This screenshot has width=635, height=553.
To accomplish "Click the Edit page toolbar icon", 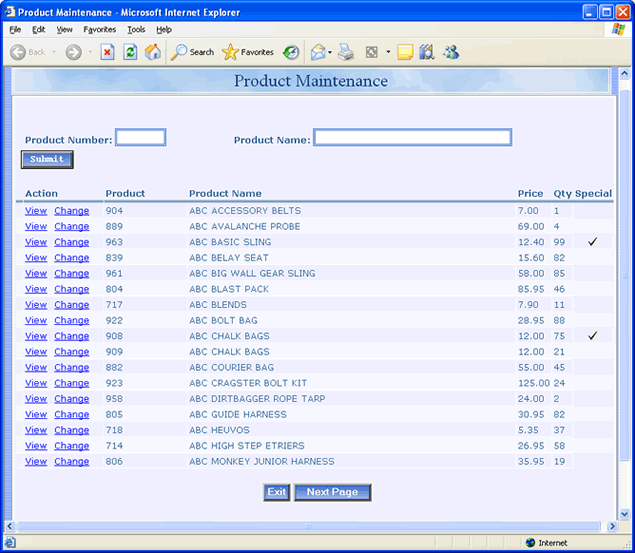I will pyautogui.click(x=371, y=52).
